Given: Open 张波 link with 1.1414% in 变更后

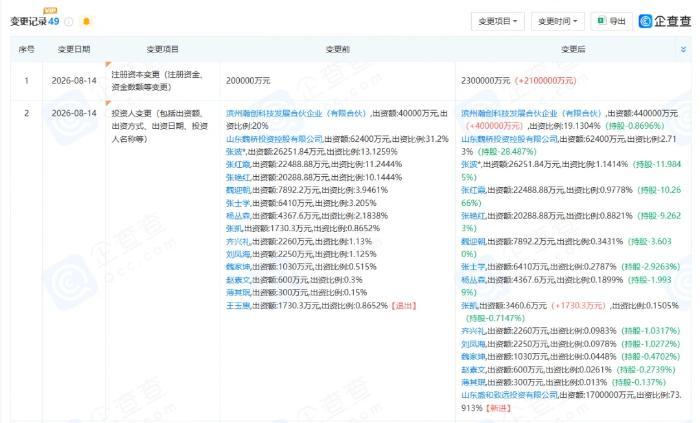Looking at the screenshot, I should coord(471,164).
